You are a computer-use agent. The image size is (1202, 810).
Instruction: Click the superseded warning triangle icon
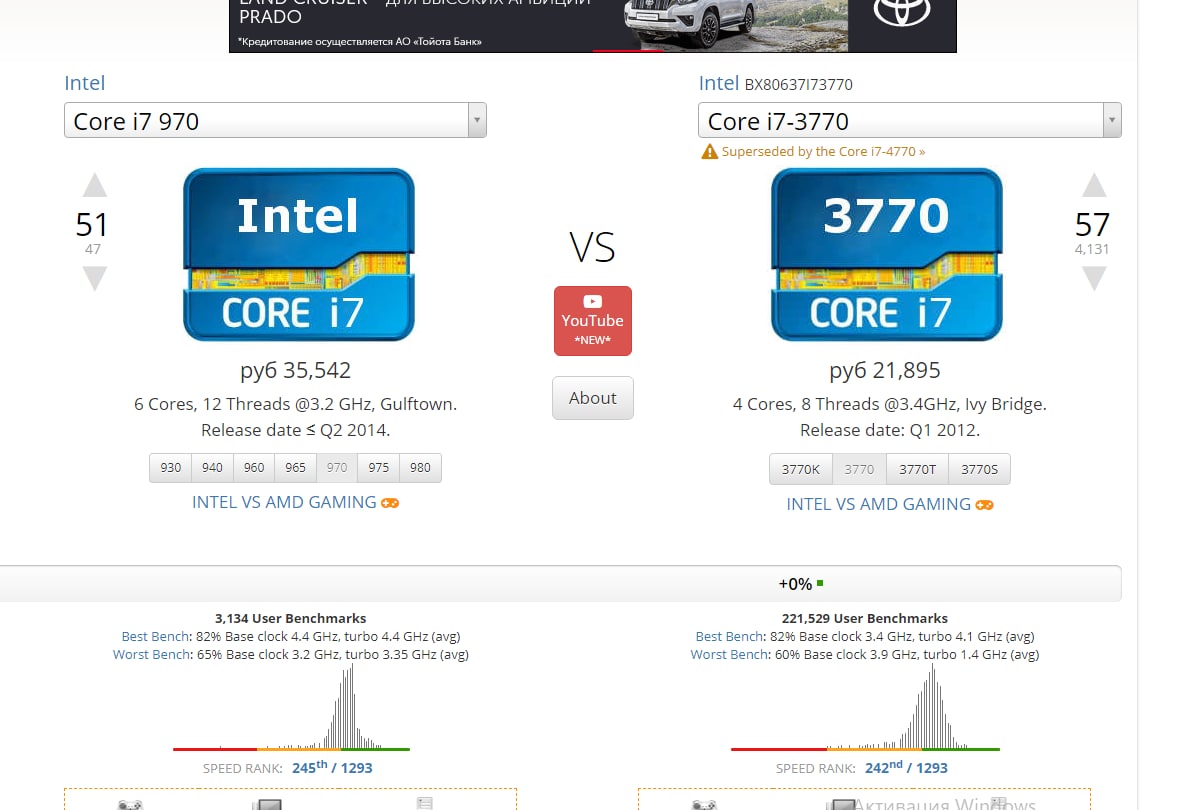[709, 152]
